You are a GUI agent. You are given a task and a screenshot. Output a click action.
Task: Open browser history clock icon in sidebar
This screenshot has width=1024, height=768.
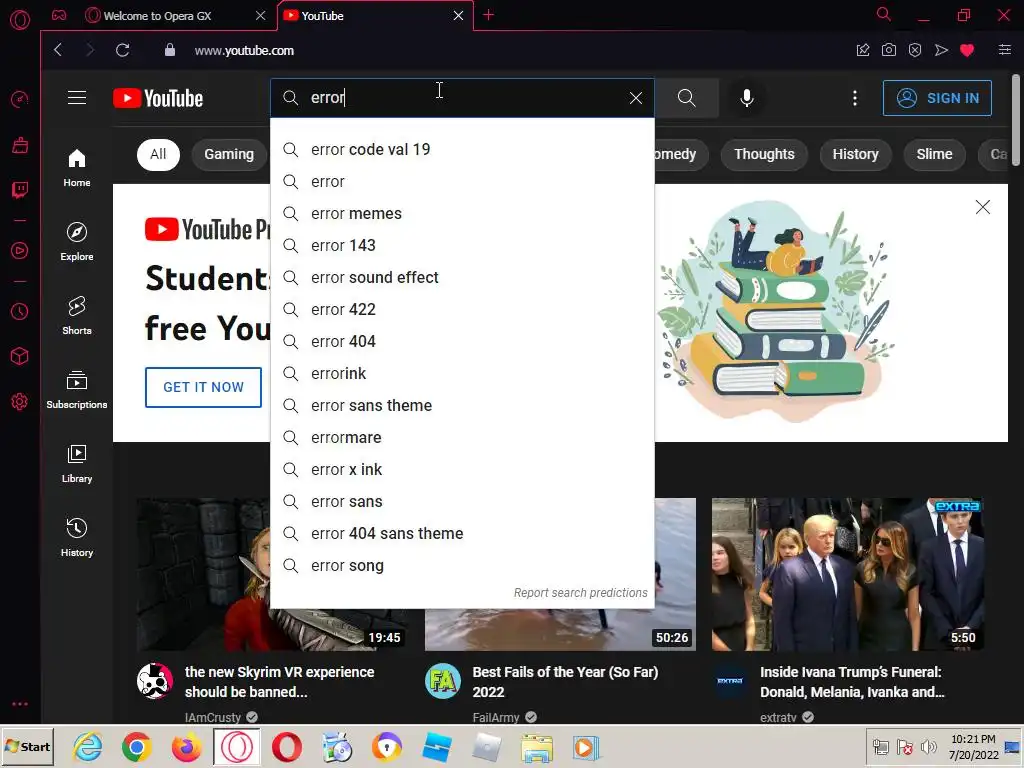(20, 312)
